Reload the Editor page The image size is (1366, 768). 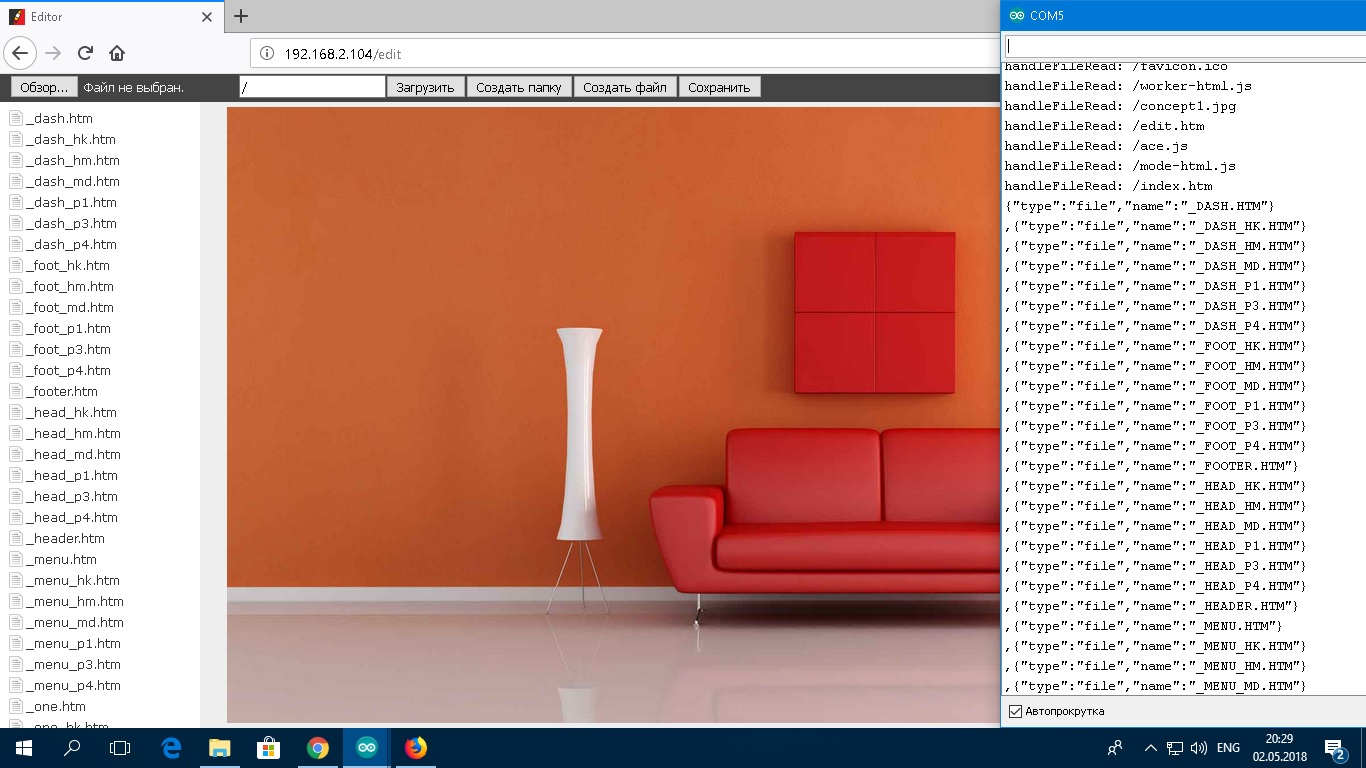pos(85,53)
